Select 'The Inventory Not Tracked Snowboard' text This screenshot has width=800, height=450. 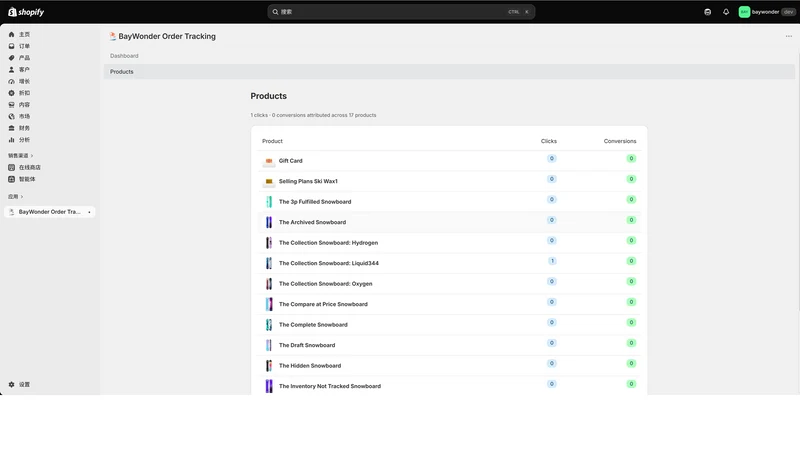330,386
